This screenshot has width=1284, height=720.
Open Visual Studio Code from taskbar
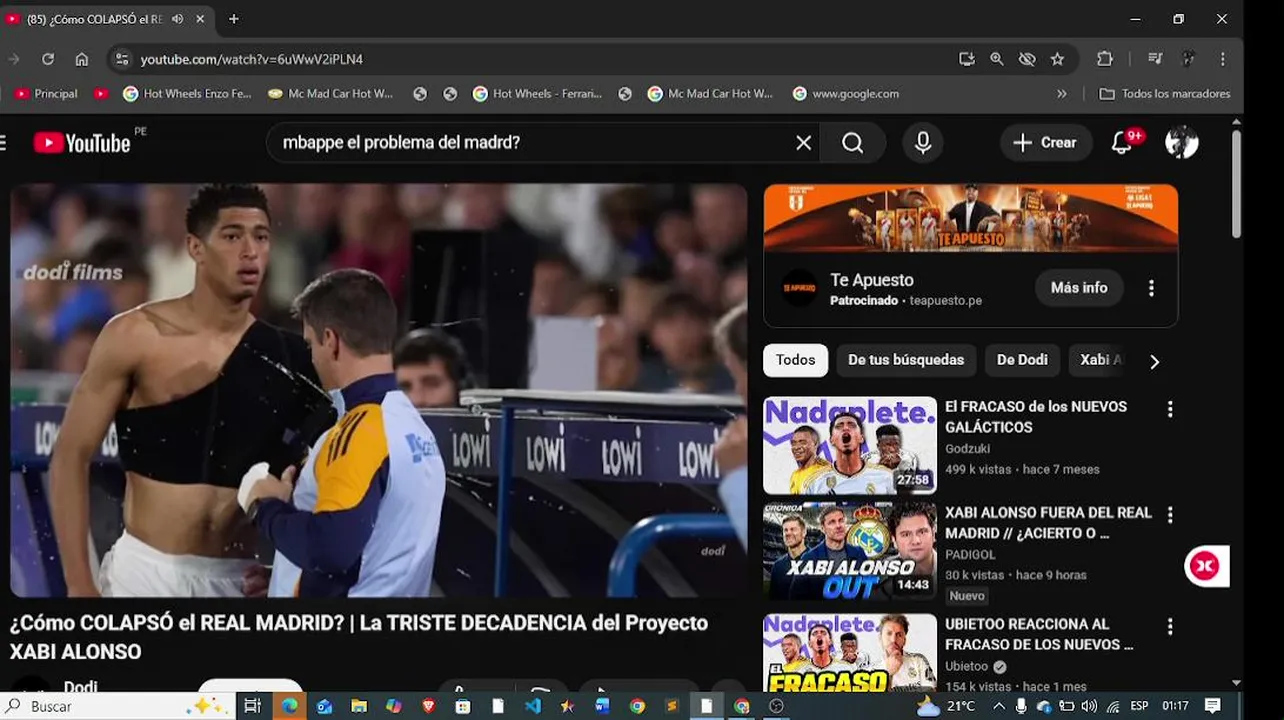[532, 706]
